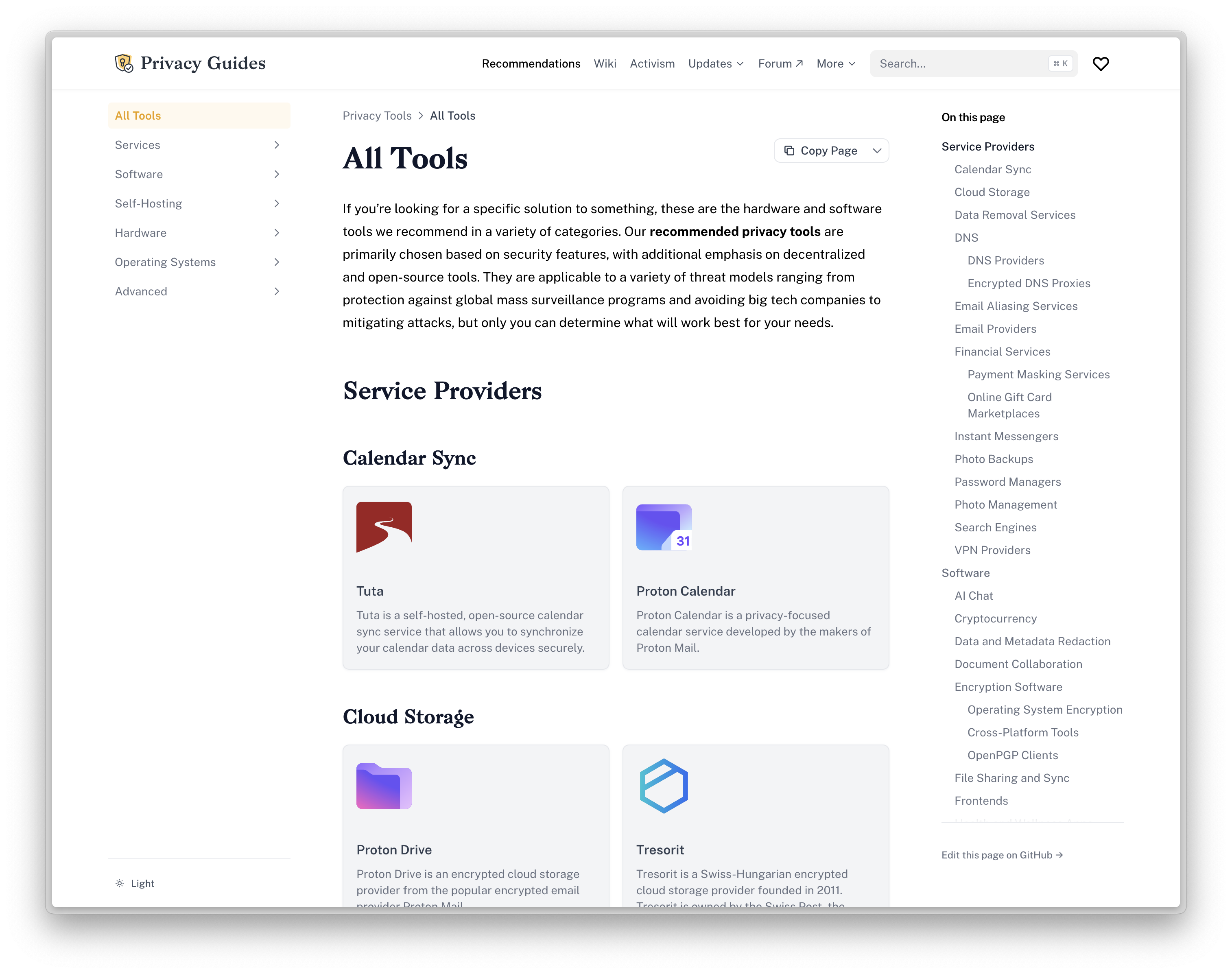Click the Privacy Guides site title
Image resolution: width=1232 pixels, height=974 pixels.
coord(203,63)
